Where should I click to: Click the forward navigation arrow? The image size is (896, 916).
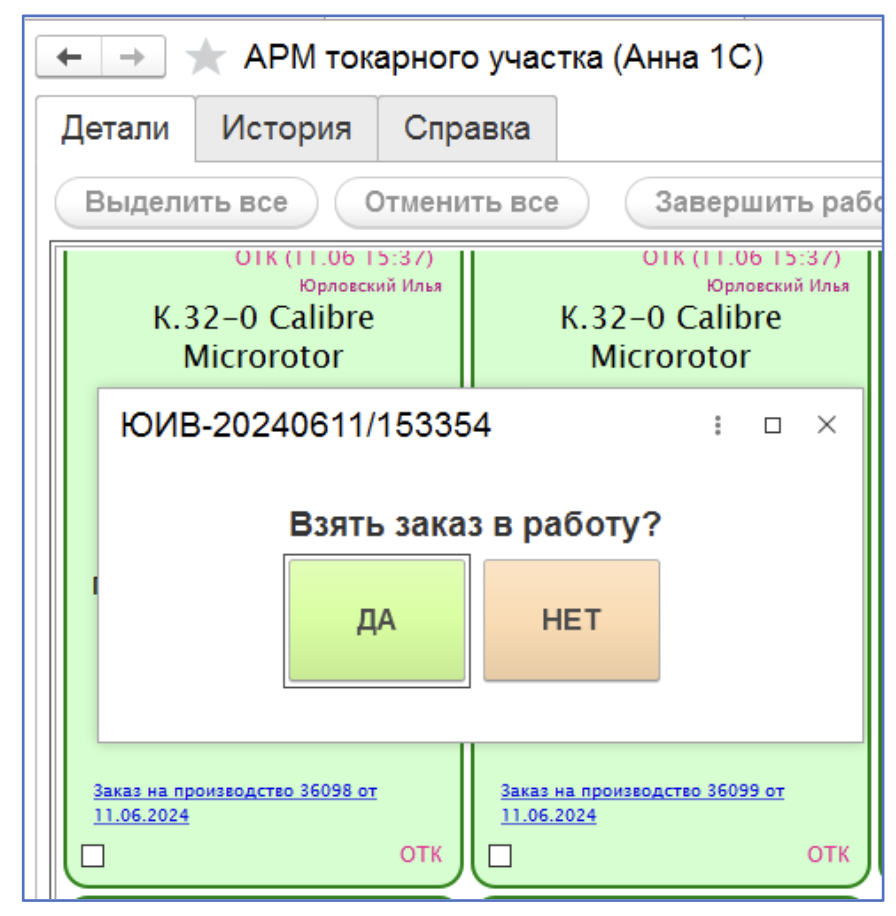click(134, 58)
